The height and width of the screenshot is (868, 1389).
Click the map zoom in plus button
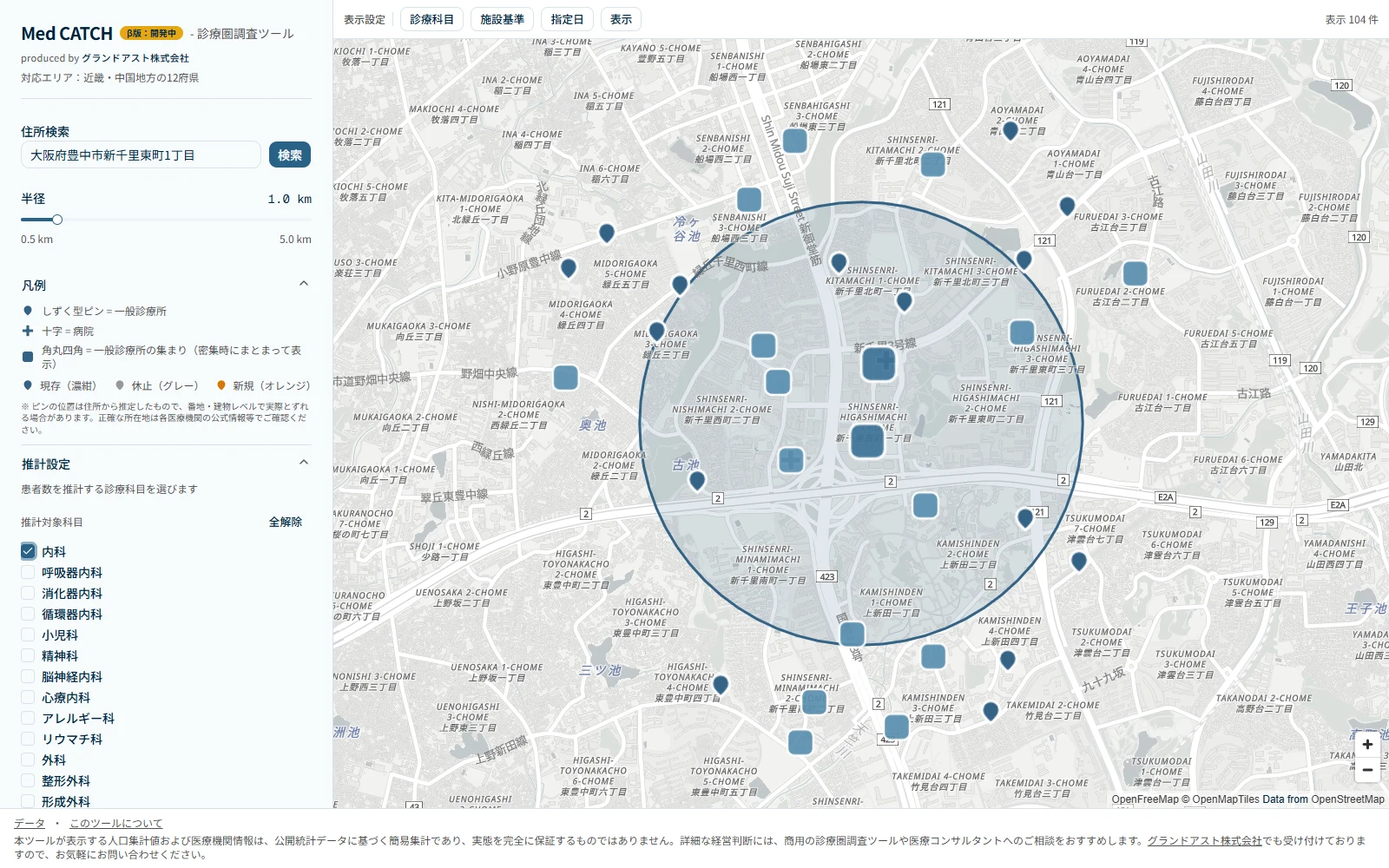tap(1367, 745)
